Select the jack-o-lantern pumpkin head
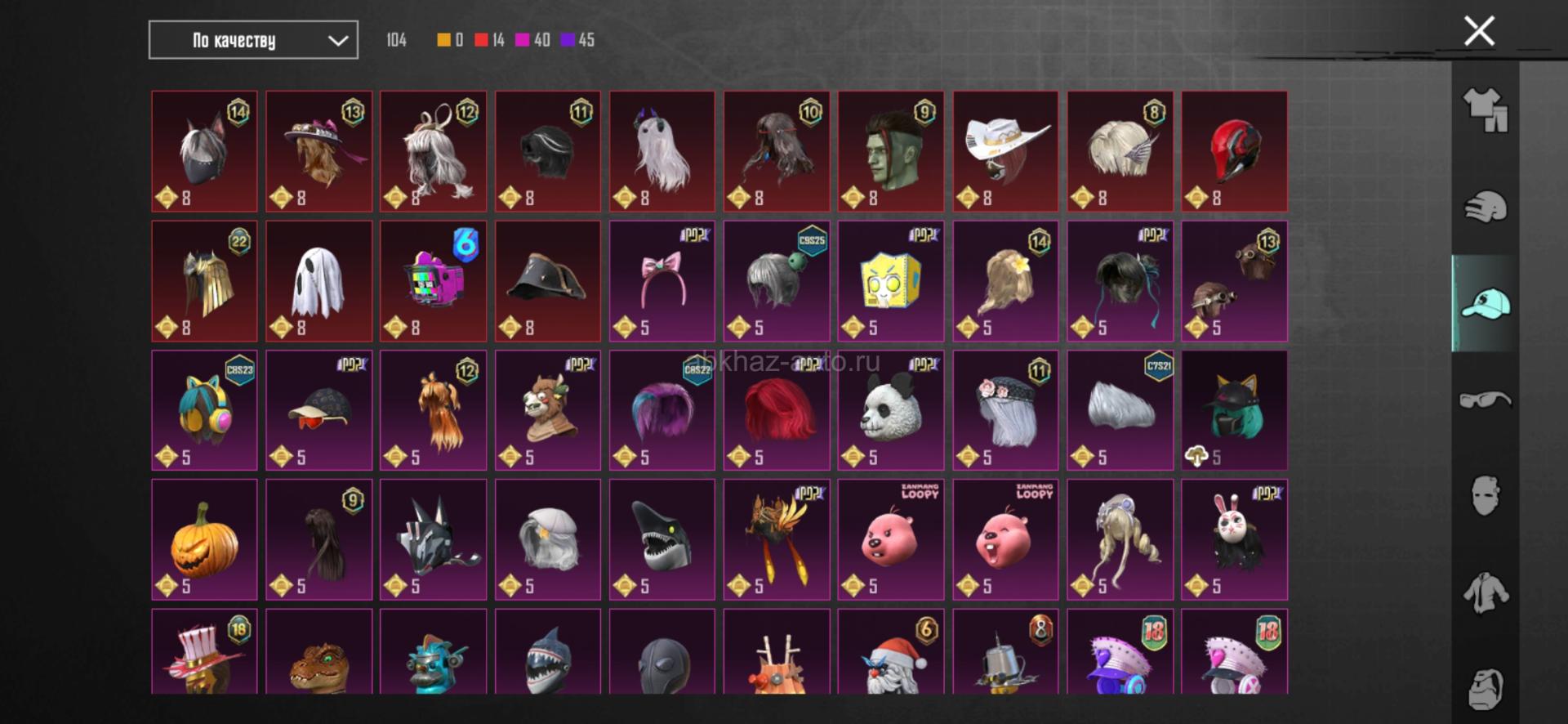 point(204,539)
